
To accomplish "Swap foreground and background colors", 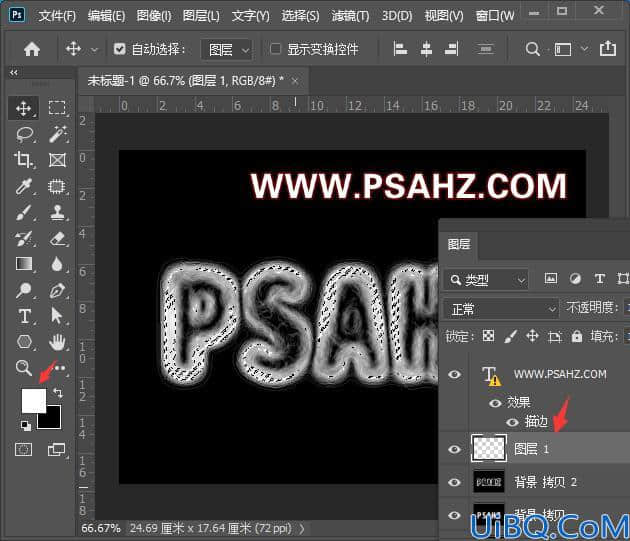I will coord(58,393).
